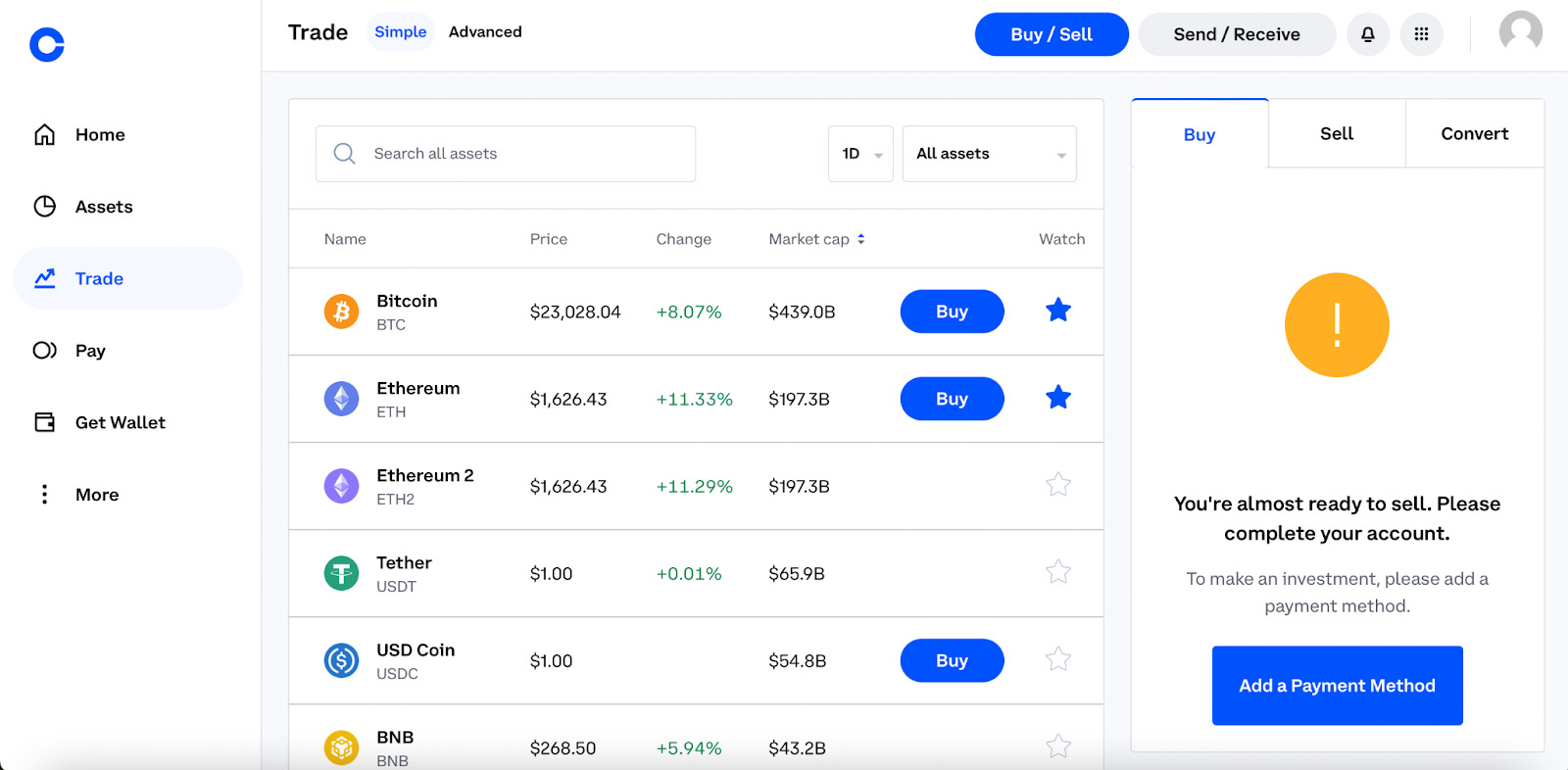Switch to Simple trade mode
Screen dimensions: 1568x770
400,32
